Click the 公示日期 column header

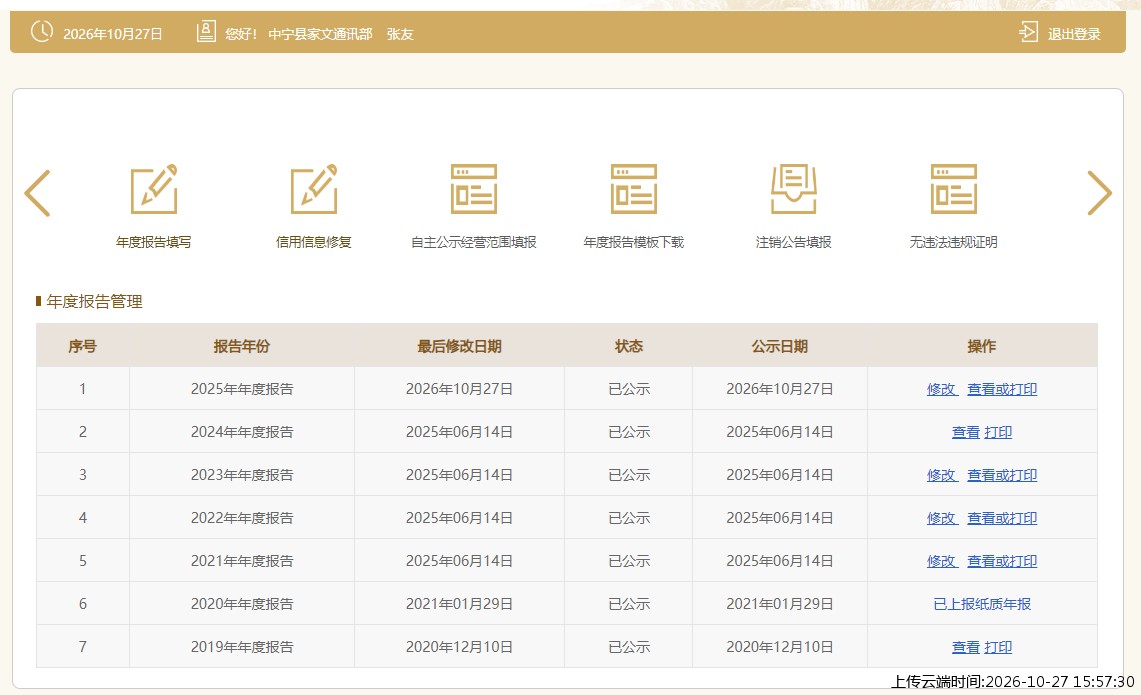pyautogui.click(x=779, y=346)
